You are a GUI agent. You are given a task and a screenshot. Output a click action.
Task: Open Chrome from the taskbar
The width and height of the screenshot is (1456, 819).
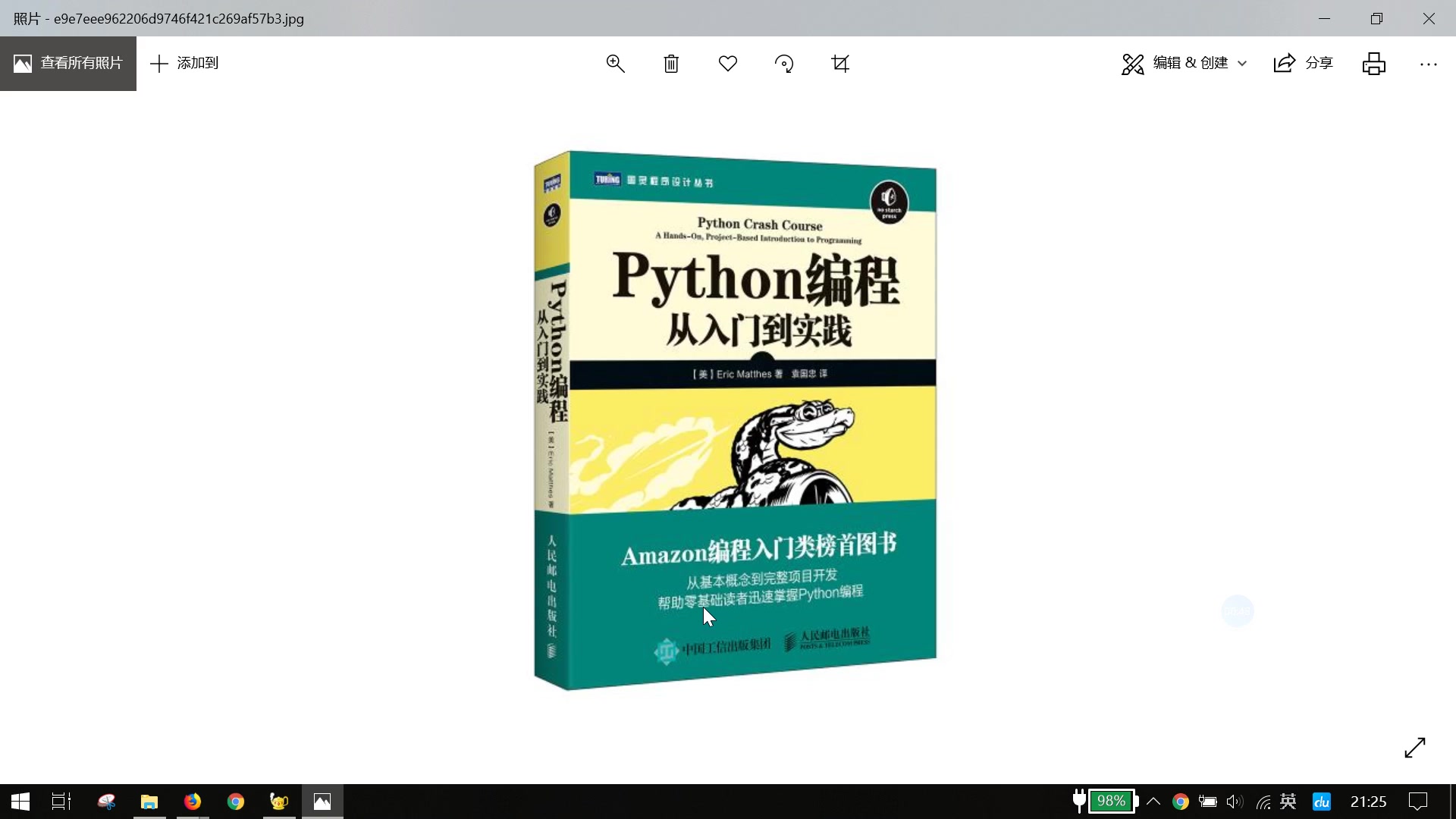click(236, 802)
